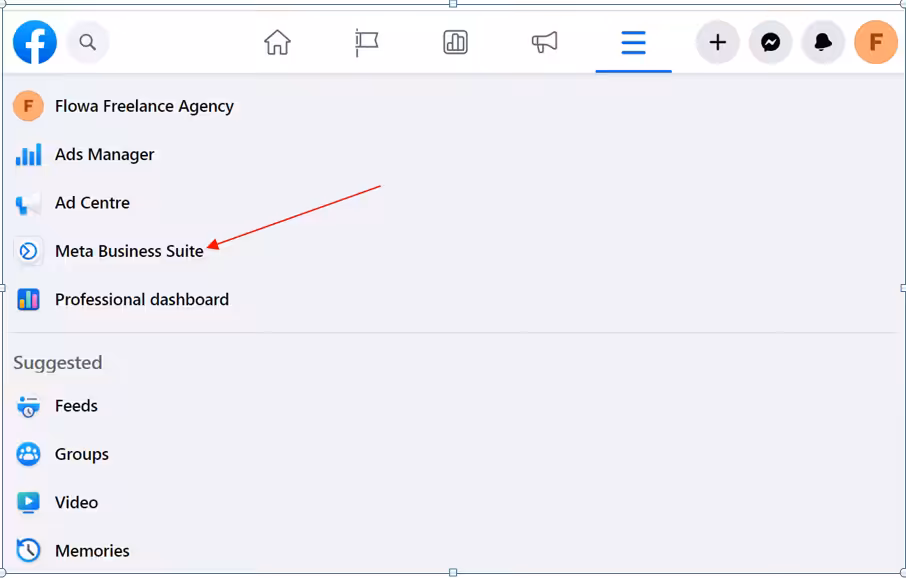
Task: Open Professional dashboard
Action: (142, 299)
